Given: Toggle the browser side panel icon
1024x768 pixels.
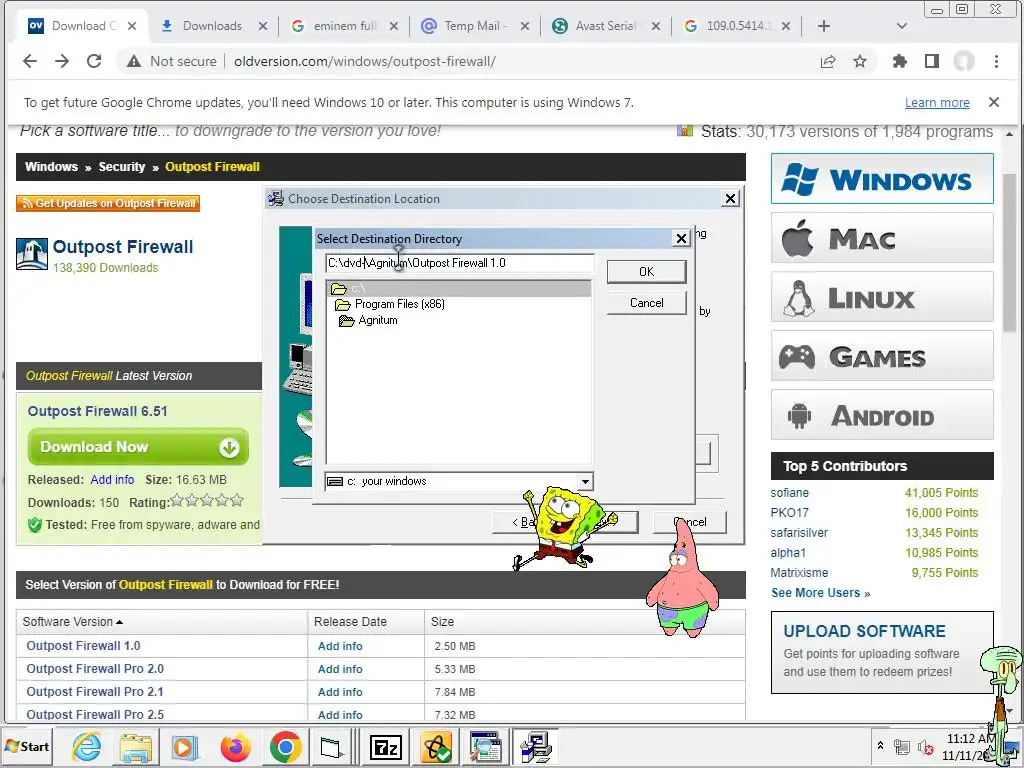Looking at the screenshot, I should pos(932,61).
